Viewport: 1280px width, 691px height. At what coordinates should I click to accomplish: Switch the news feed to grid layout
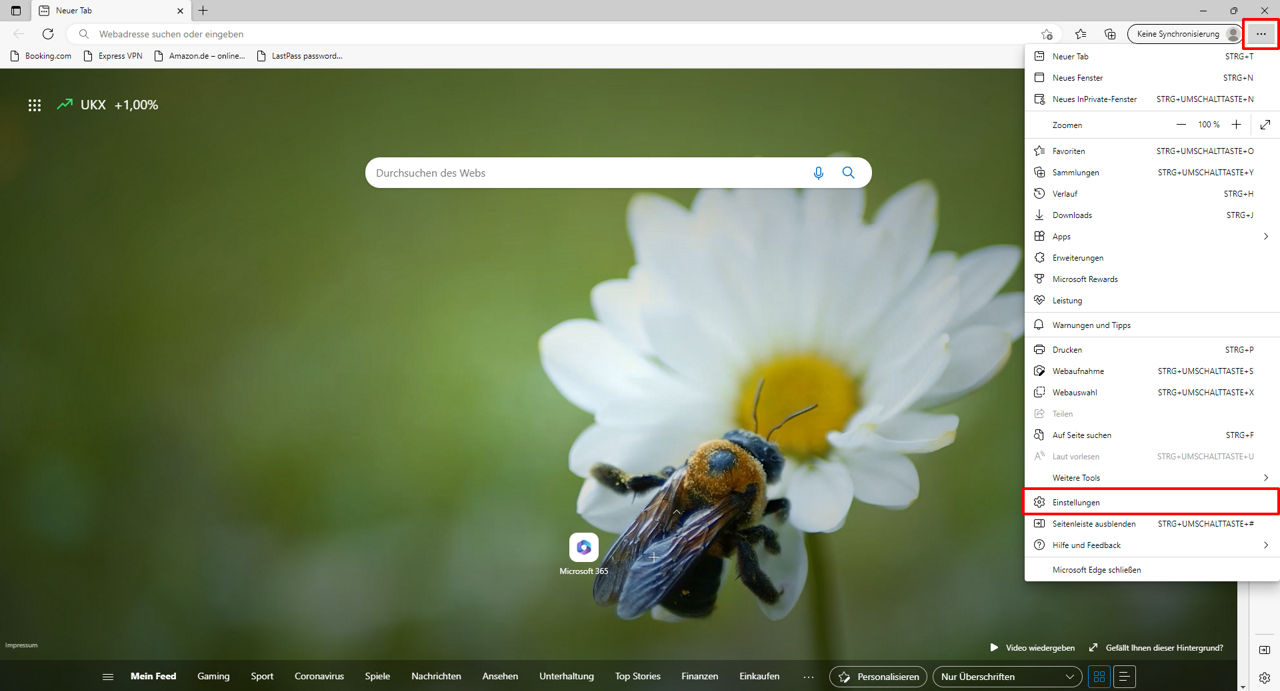click(x=1098, y=676)
